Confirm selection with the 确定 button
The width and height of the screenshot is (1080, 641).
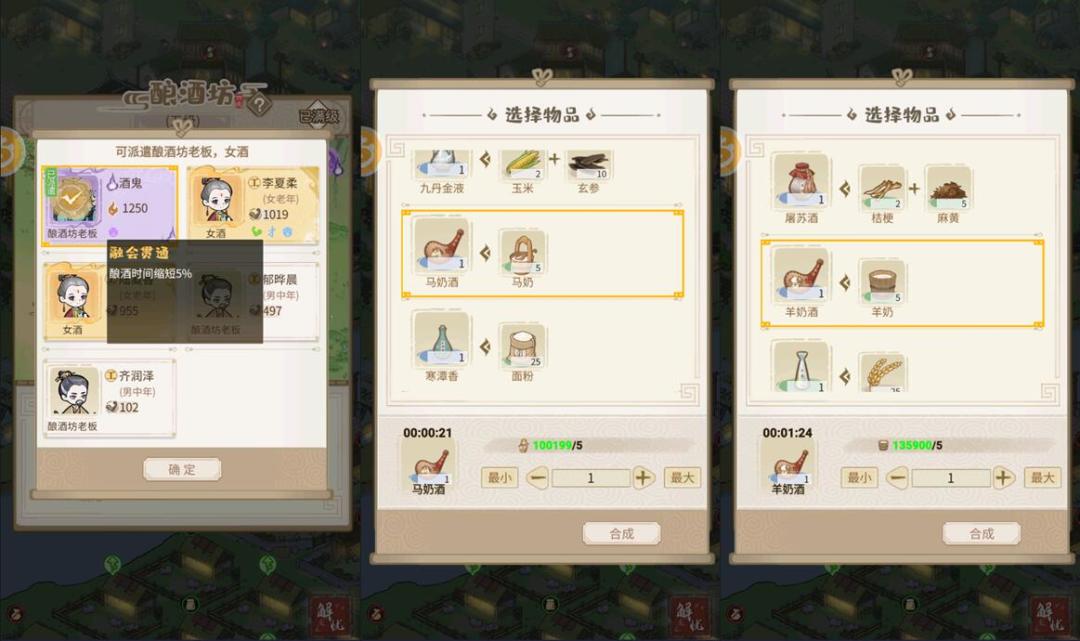click(x=183, y=470)
